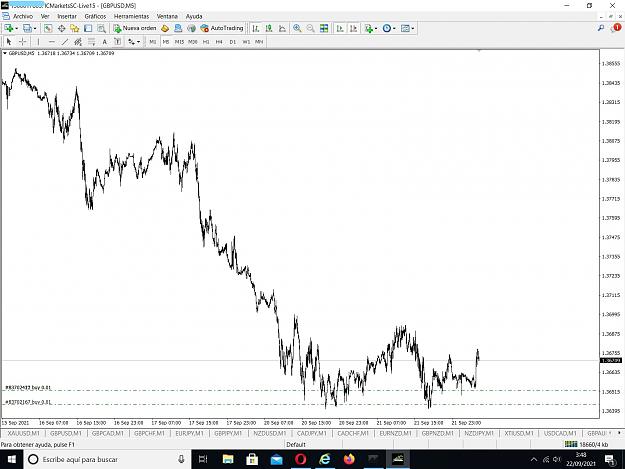Select the trendline tool
This screenshot has height=469, width=625.
coord(65,41)
